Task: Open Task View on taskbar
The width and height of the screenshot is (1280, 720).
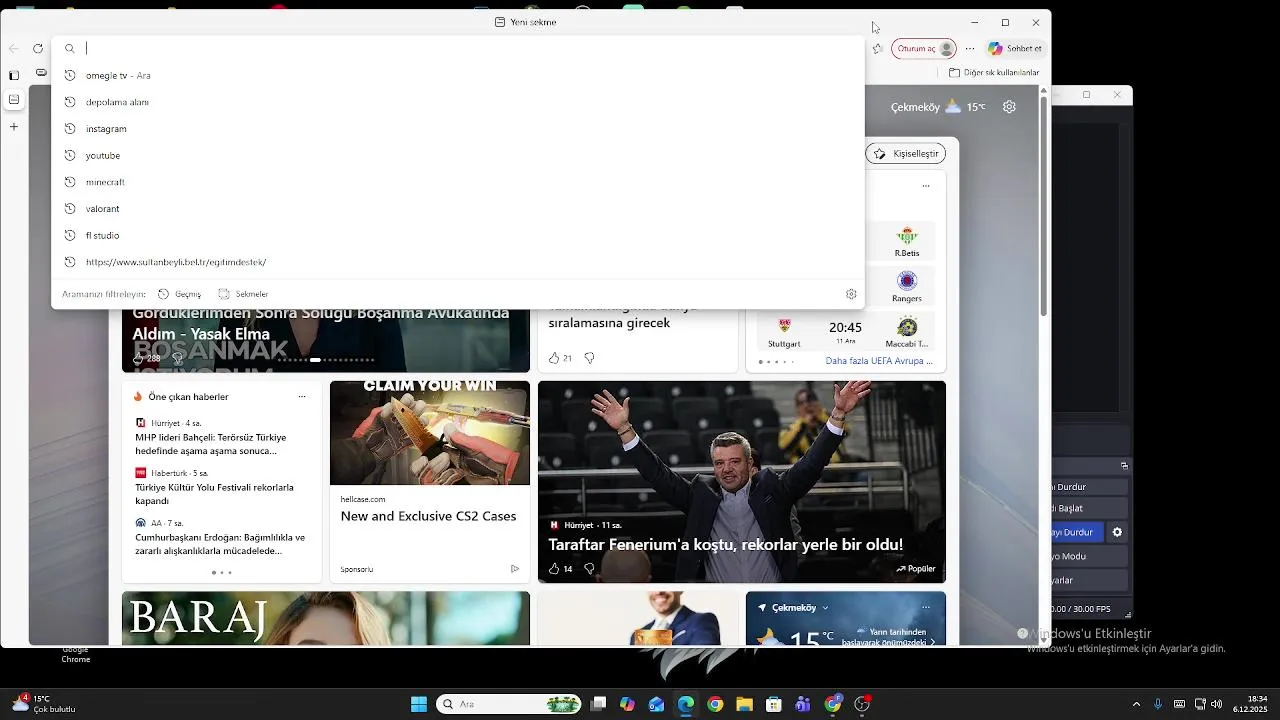Action: coord(598,704)
